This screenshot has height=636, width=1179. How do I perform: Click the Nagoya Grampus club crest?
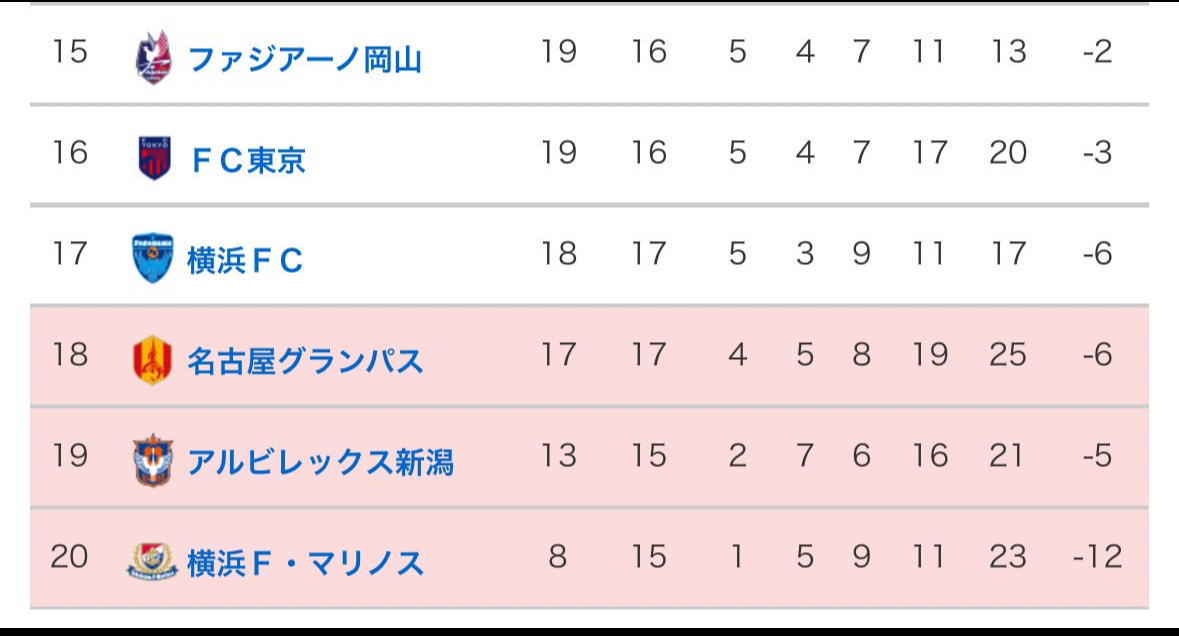[x=153, y=360]
